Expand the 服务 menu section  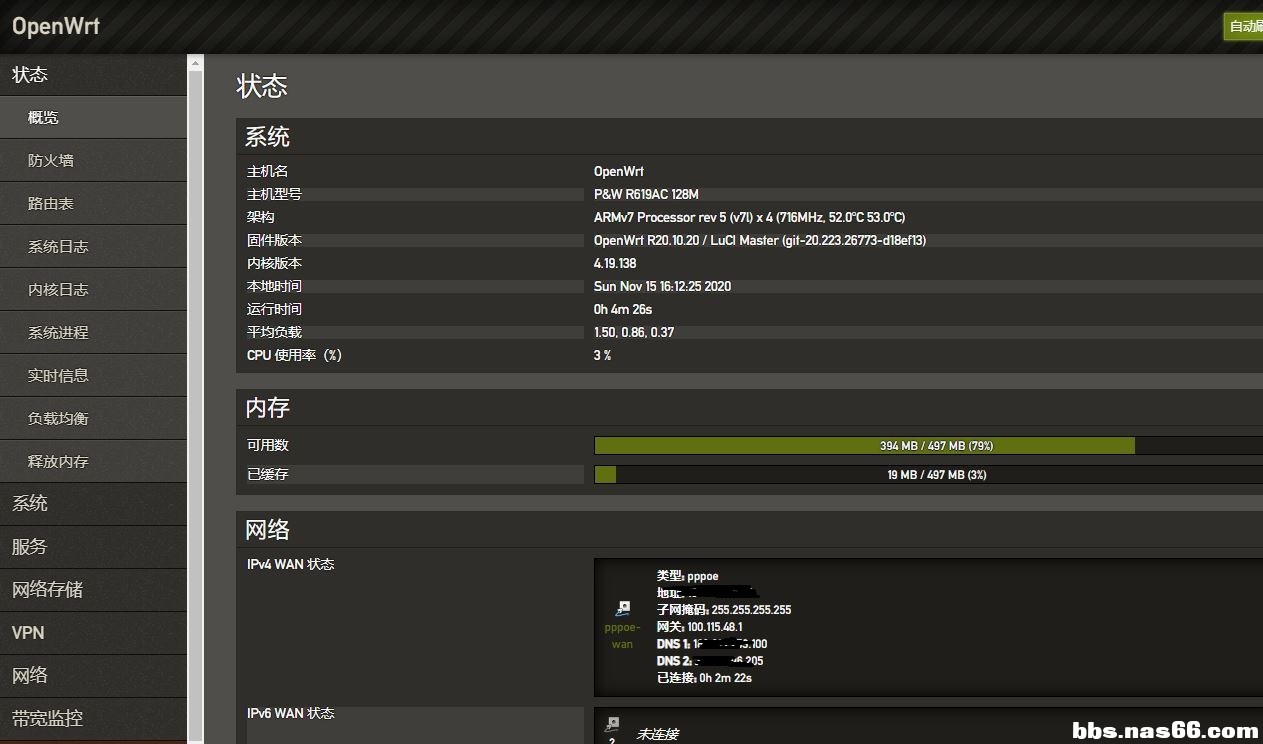click(30, 547)
